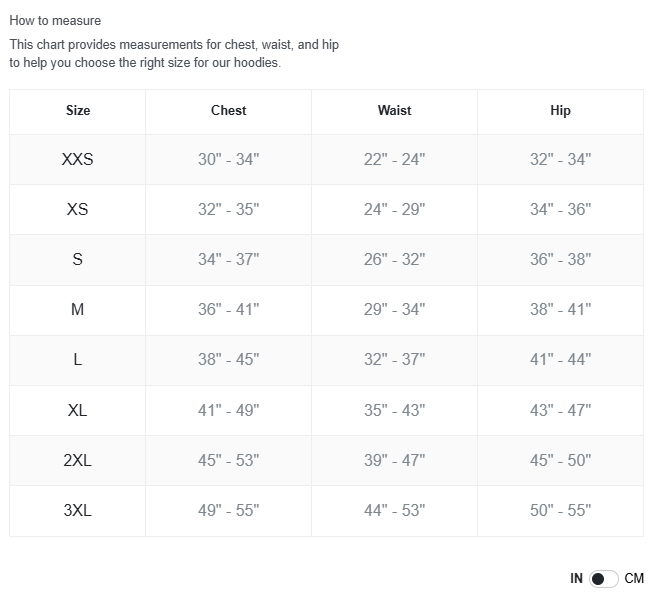Select the 3XL size row label
658x613 pixels.
78,511
